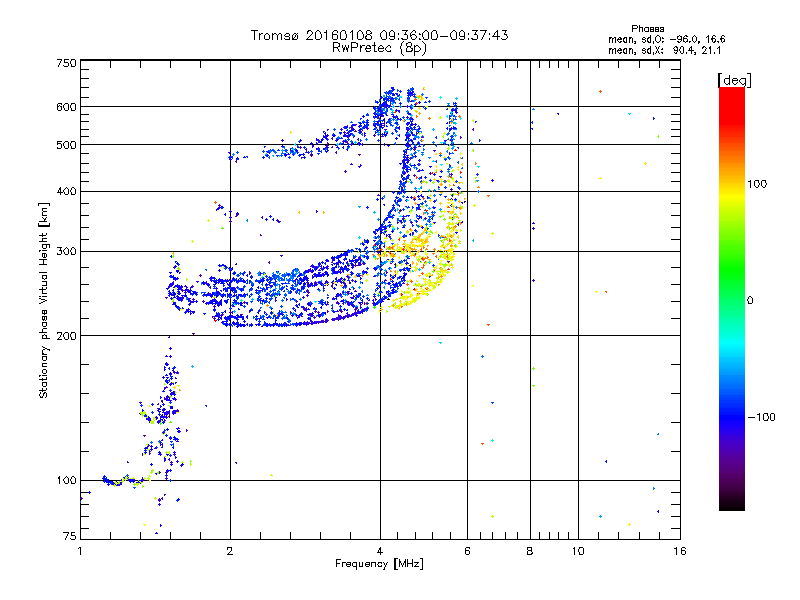Viewport: 800px width, 600px height.
Task: Click the y-axis tick label '750'
Action: pos(66,63)
